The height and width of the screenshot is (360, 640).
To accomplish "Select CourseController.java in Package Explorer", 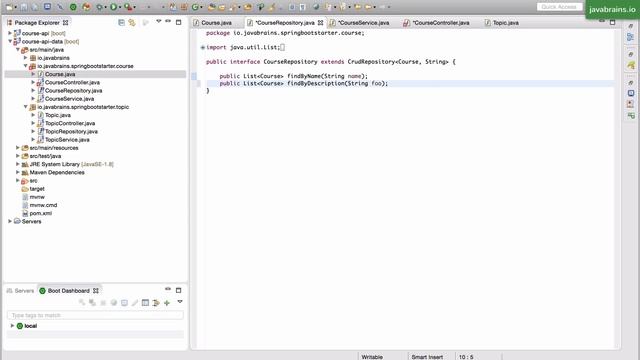I will click(x=72, y=82).
